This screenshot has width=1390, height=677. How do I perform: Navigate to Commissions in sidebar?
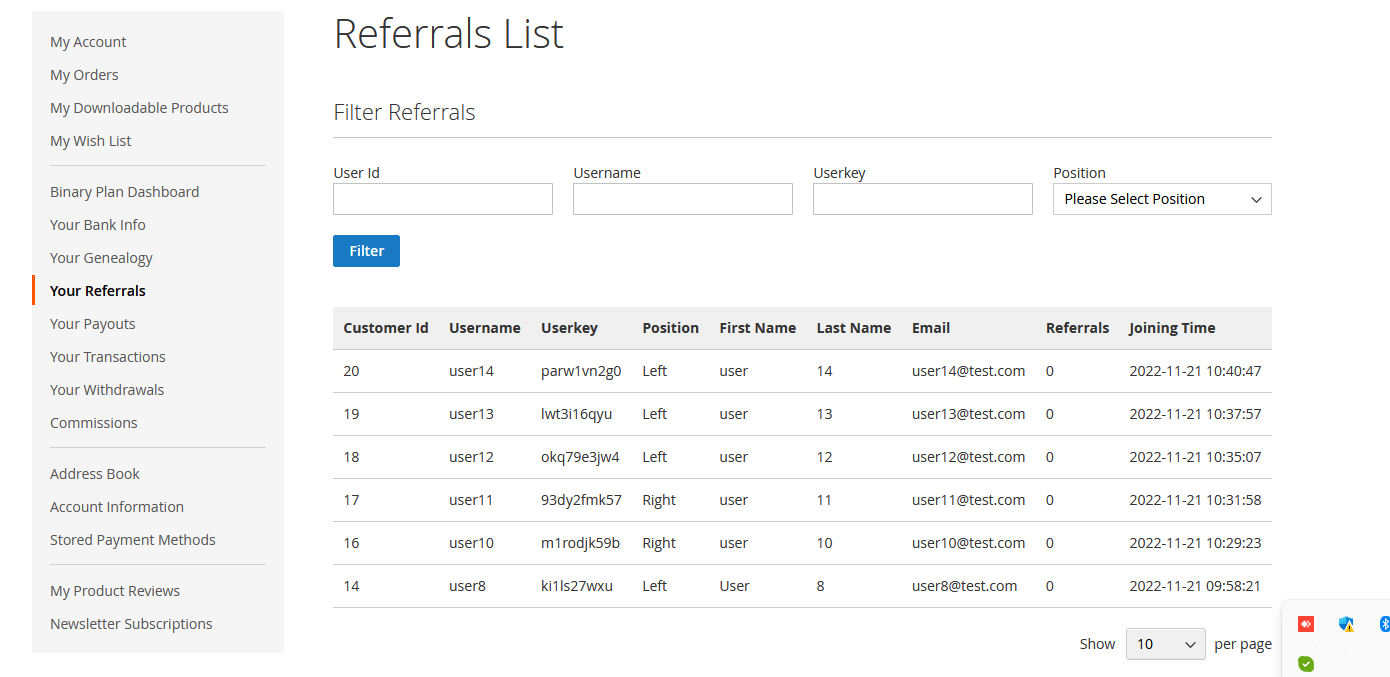pyautogui.click(x=94, y=423)
